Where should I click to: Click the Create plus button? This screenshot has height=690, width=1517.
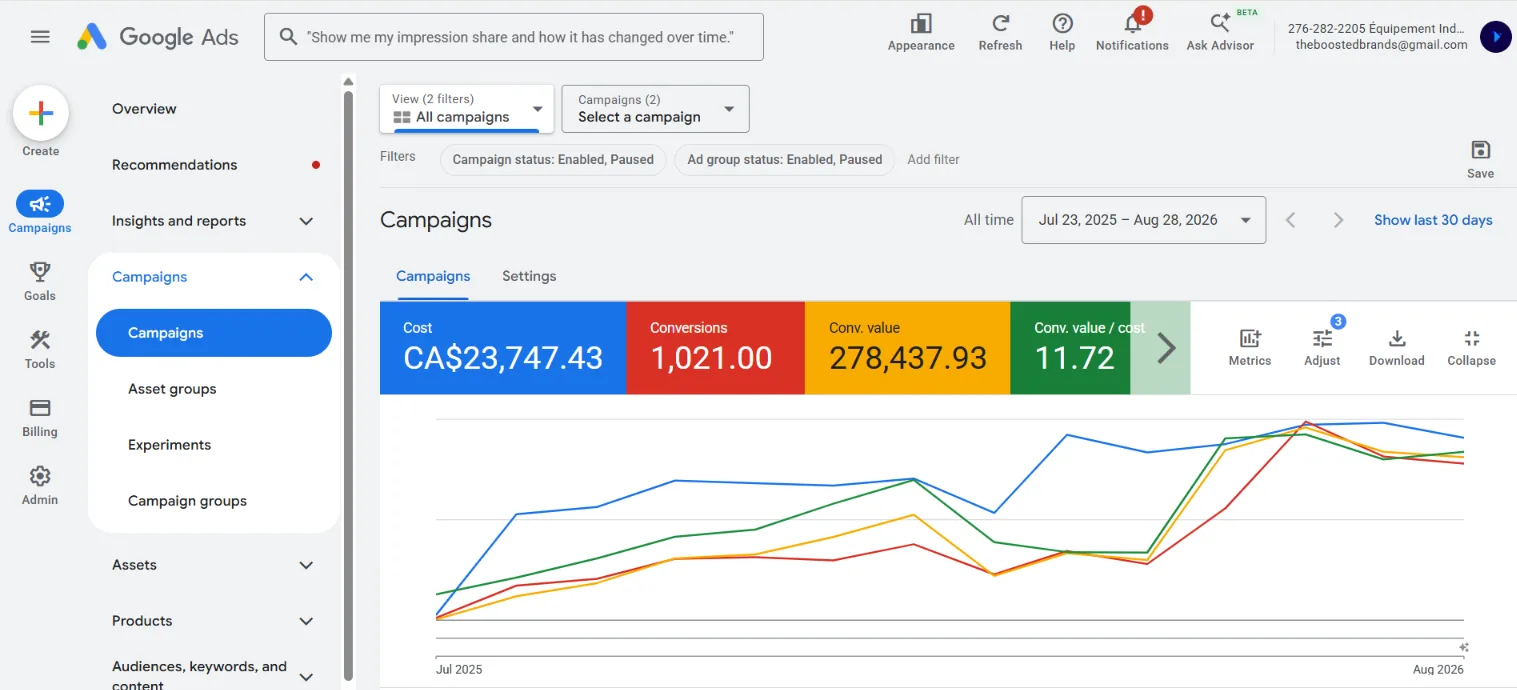coord(41,113)
